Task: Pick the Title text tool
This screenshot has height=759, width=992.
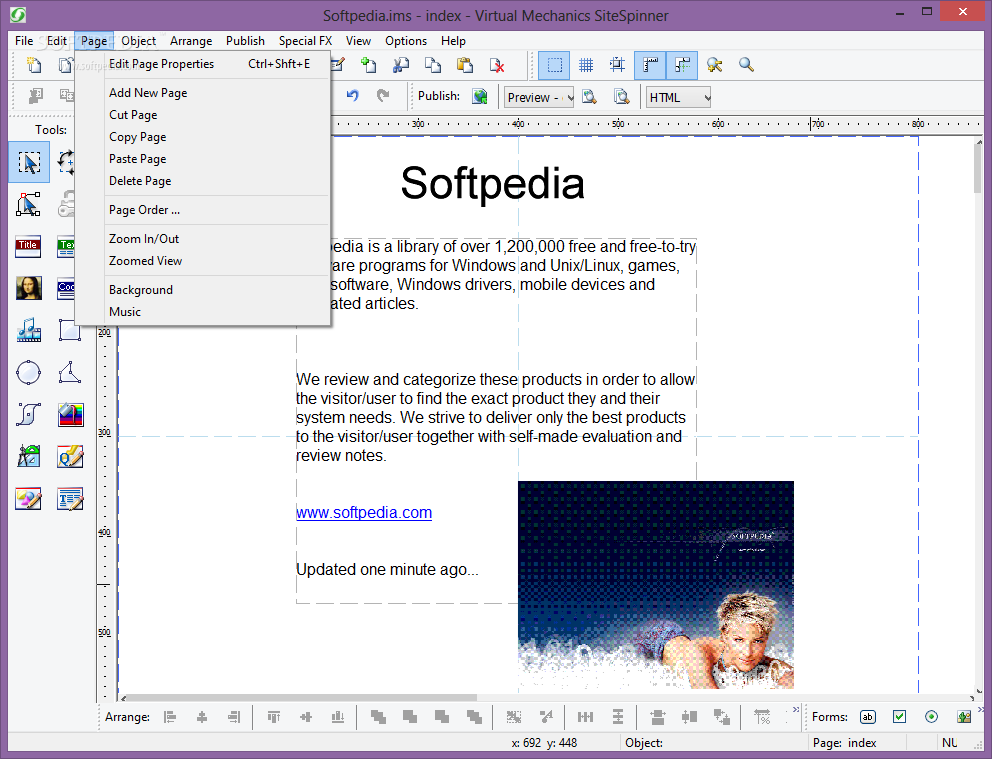Action: [28, 247]
